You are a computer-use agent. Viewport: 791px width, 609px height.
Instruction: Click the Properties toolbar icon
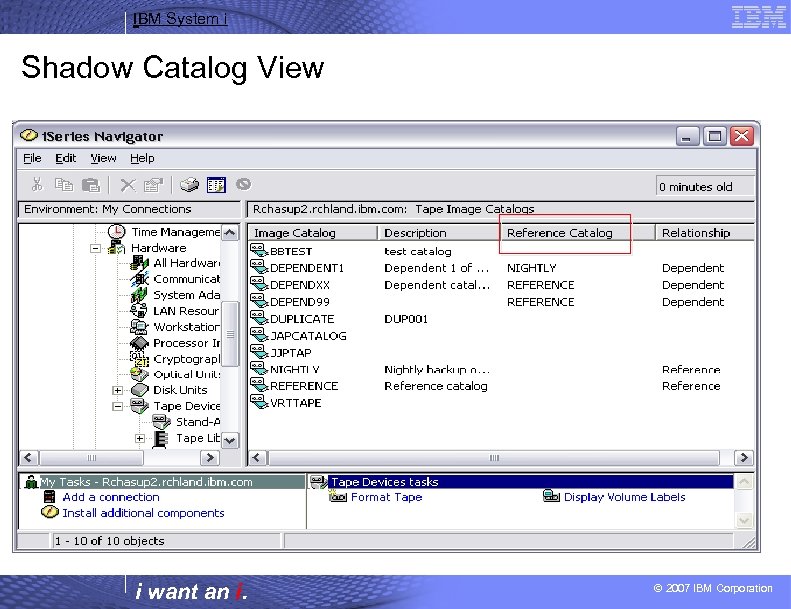pos(153,185)
